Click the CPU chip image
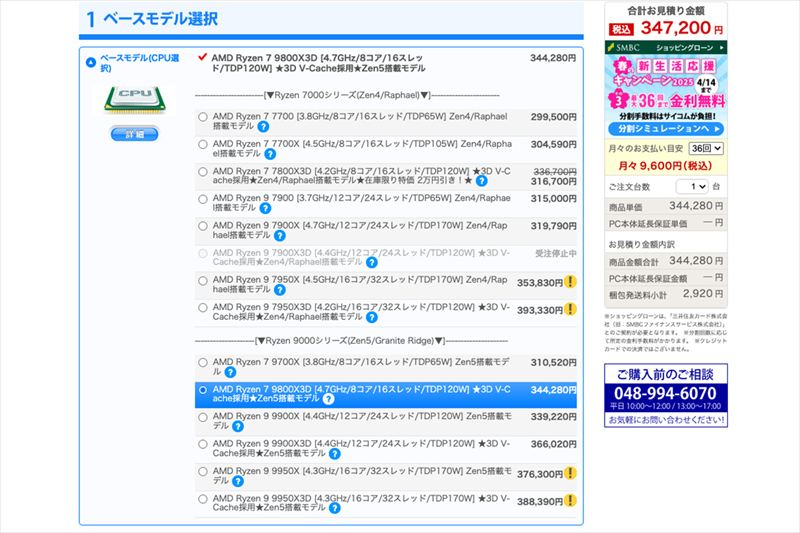800x533 pixels. coord(135,99)
